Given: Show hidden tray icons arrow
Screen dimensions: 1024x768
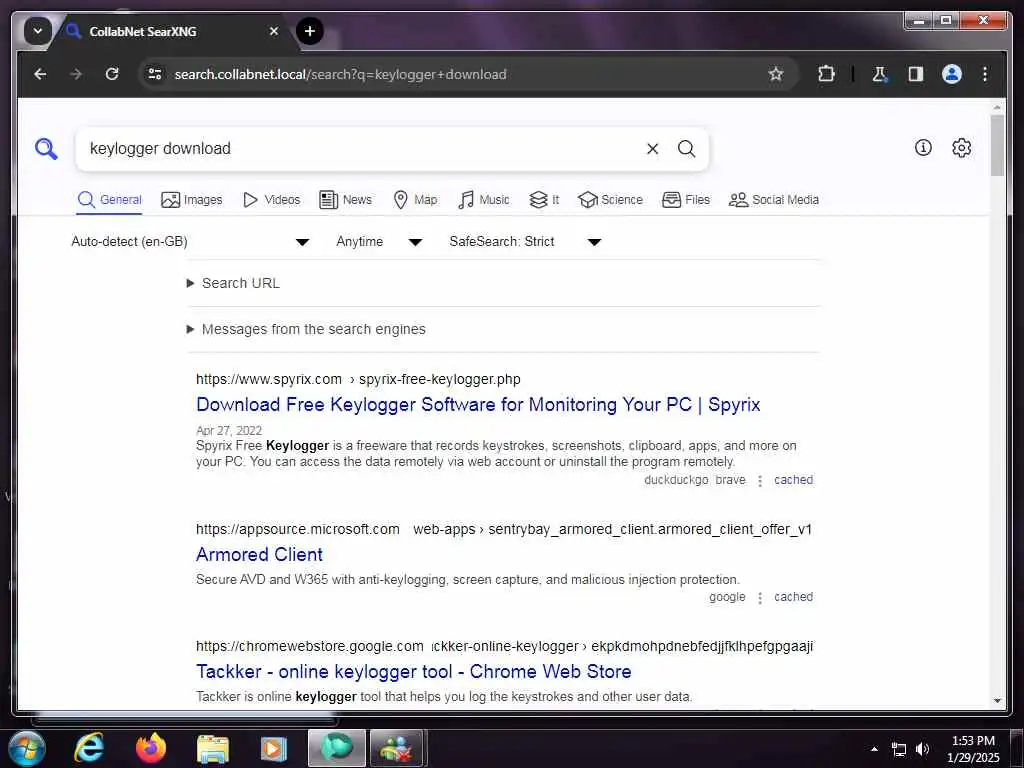Looking at the screenshot, I should tap(874, 749).
